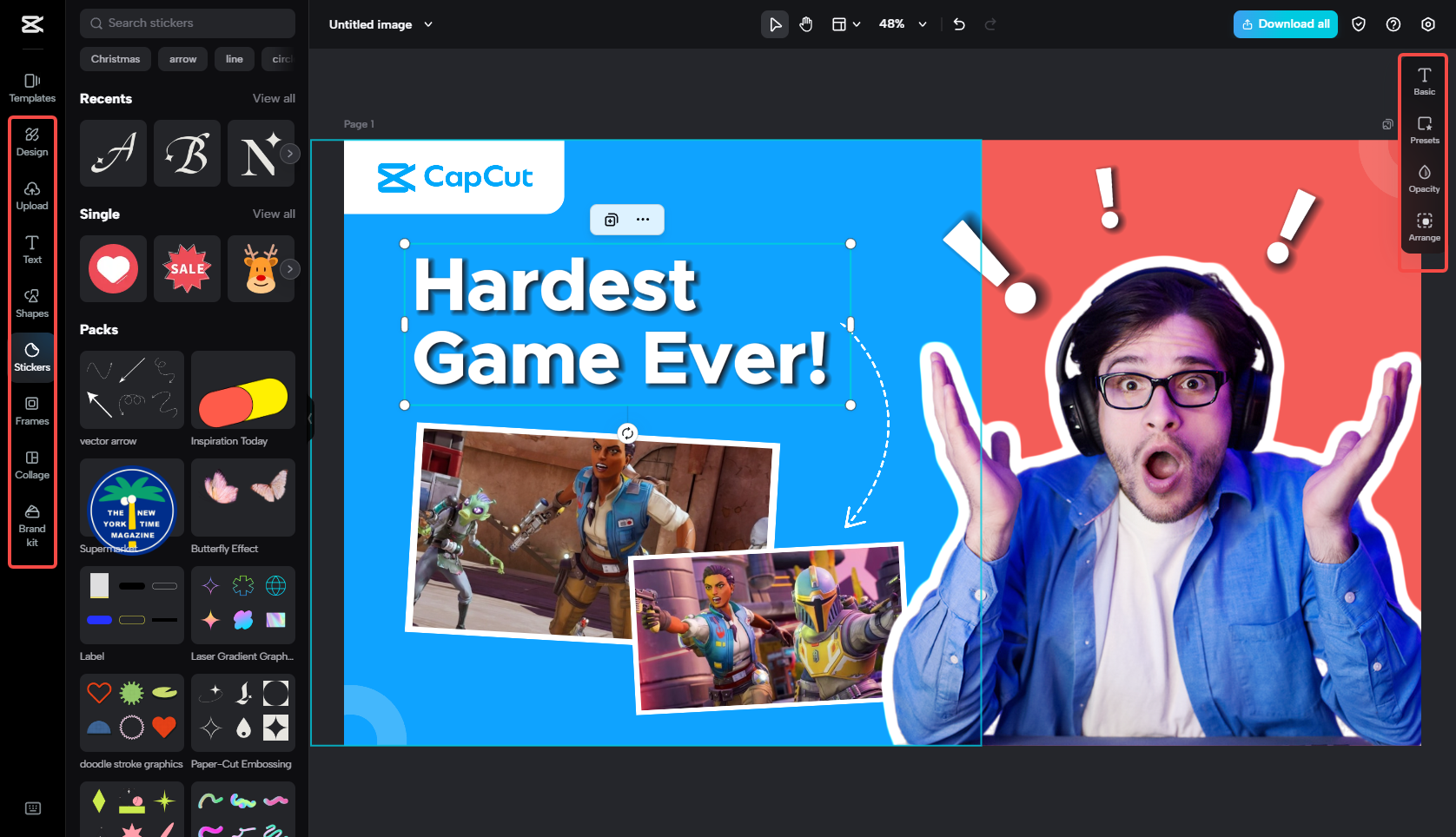This screenshot has height=837, width=1456.
Task: Open the Templates panel
Action: tap(32, 87)
